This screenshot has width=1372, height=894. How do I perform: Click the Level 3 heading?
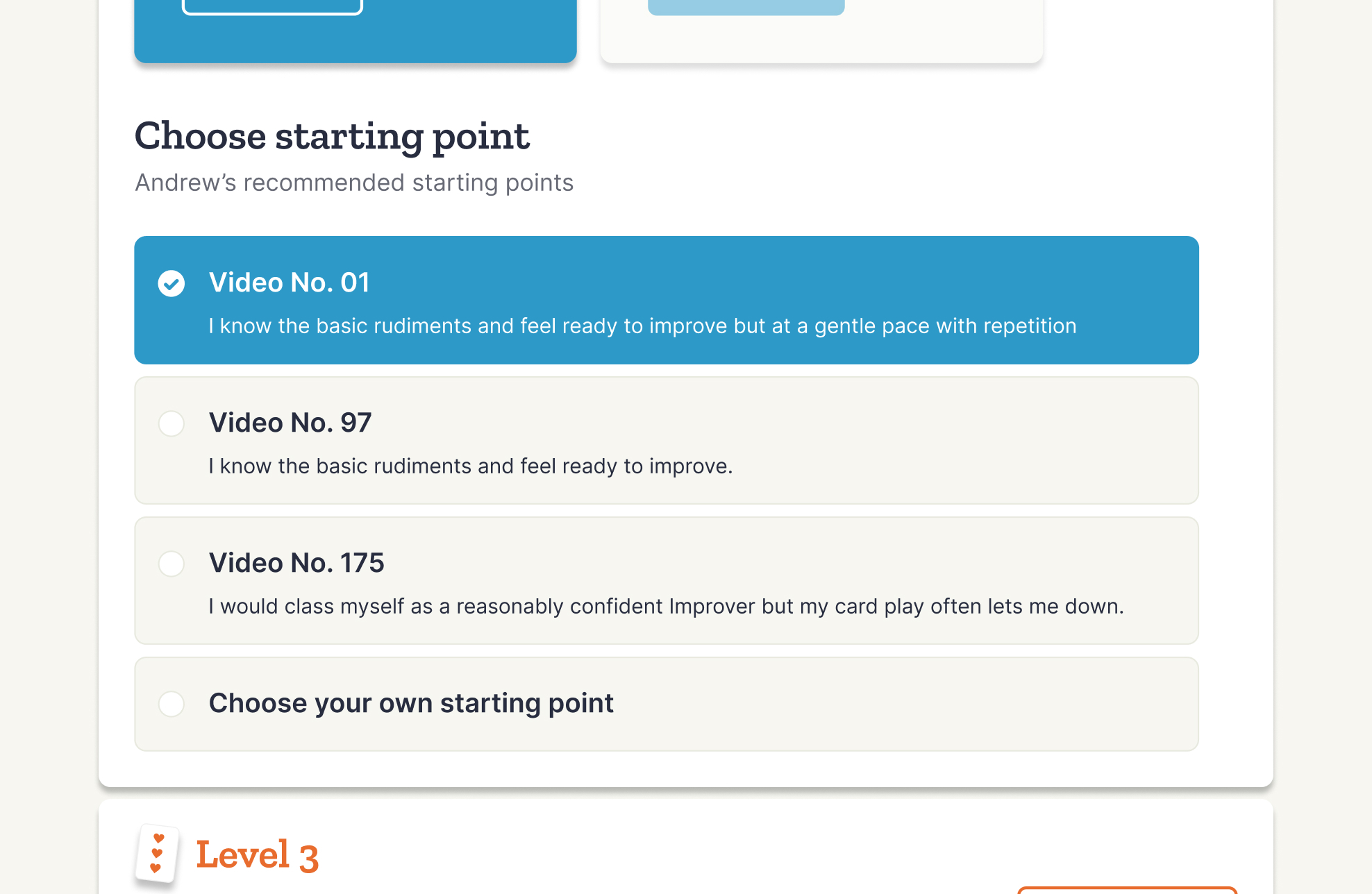[x=258, y=855]
